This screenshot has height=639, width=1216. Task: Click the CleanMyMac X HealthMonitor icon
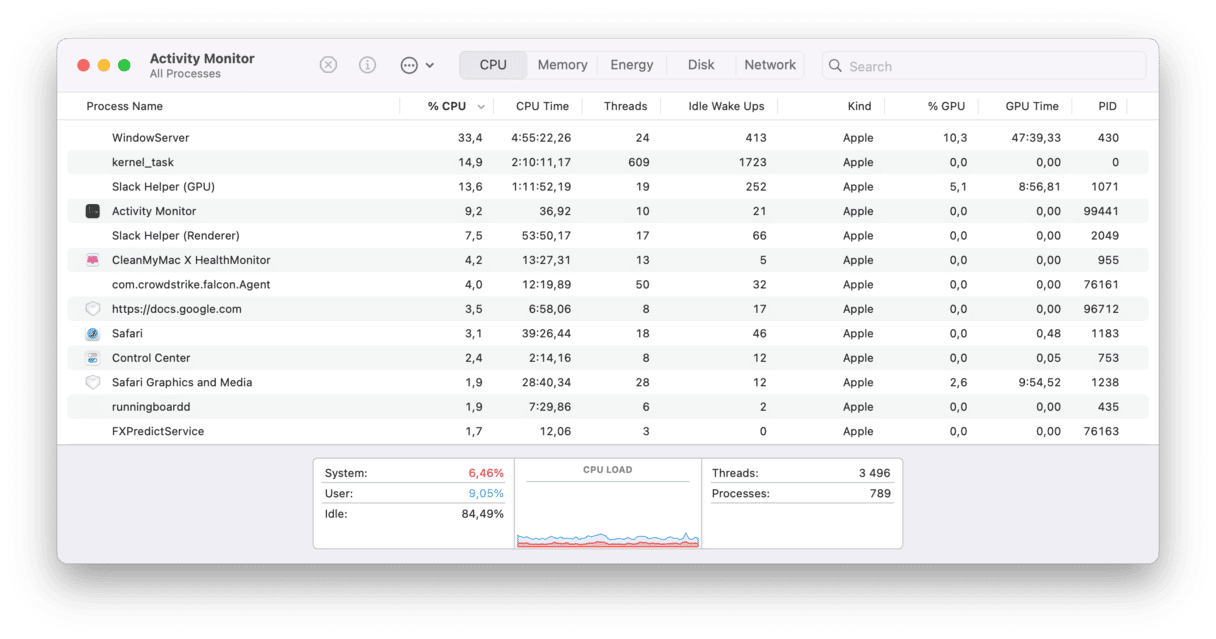[x=92, y=260]
